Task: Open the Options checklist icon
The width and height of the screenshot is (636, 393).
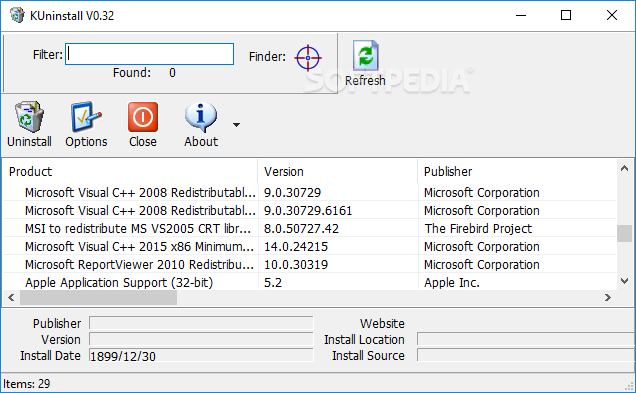Action: click(x=86, y=117)
